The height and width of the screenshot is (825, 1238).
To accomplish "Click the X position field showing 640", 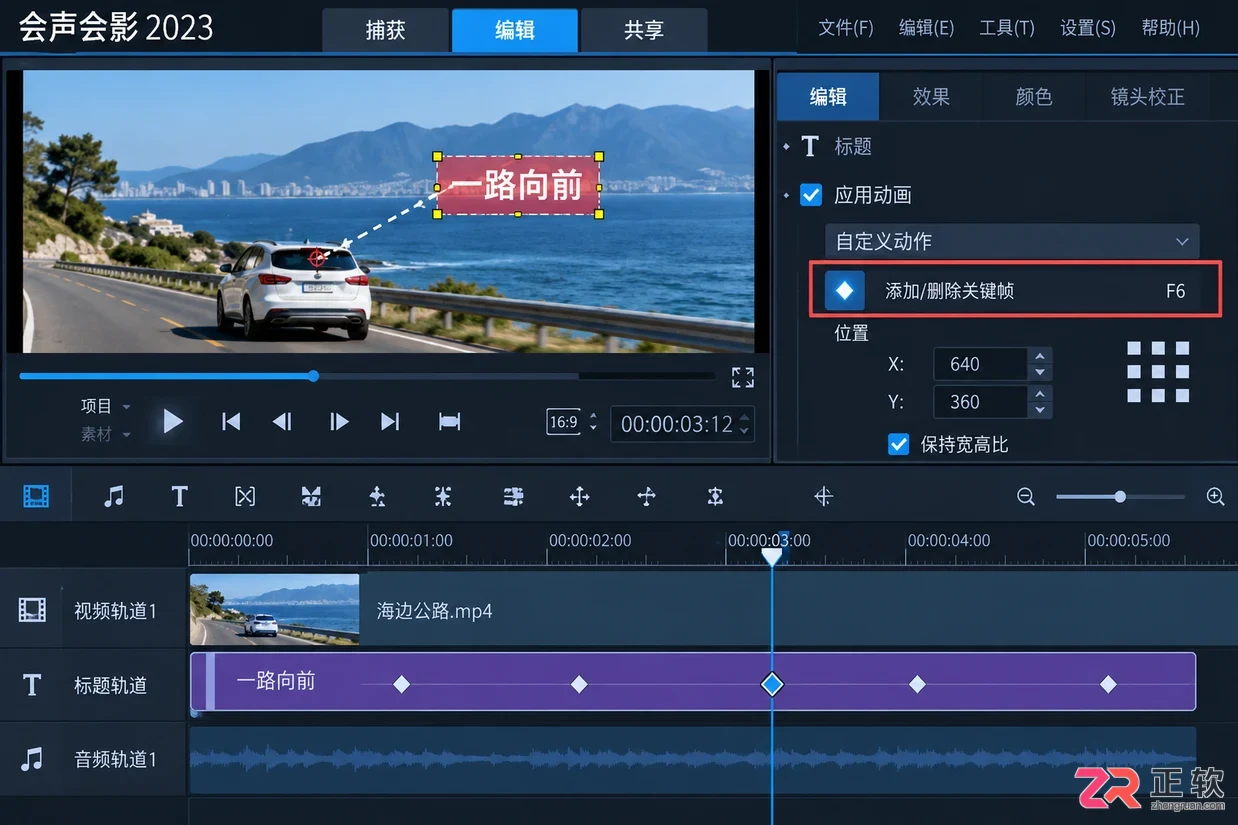I will 980,364.
